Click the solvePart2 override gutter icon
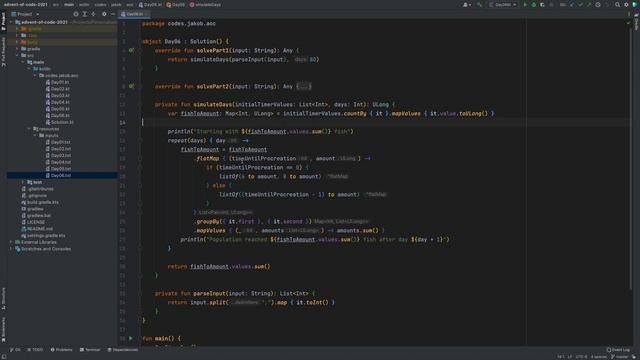640x360 pixels. 131,86
